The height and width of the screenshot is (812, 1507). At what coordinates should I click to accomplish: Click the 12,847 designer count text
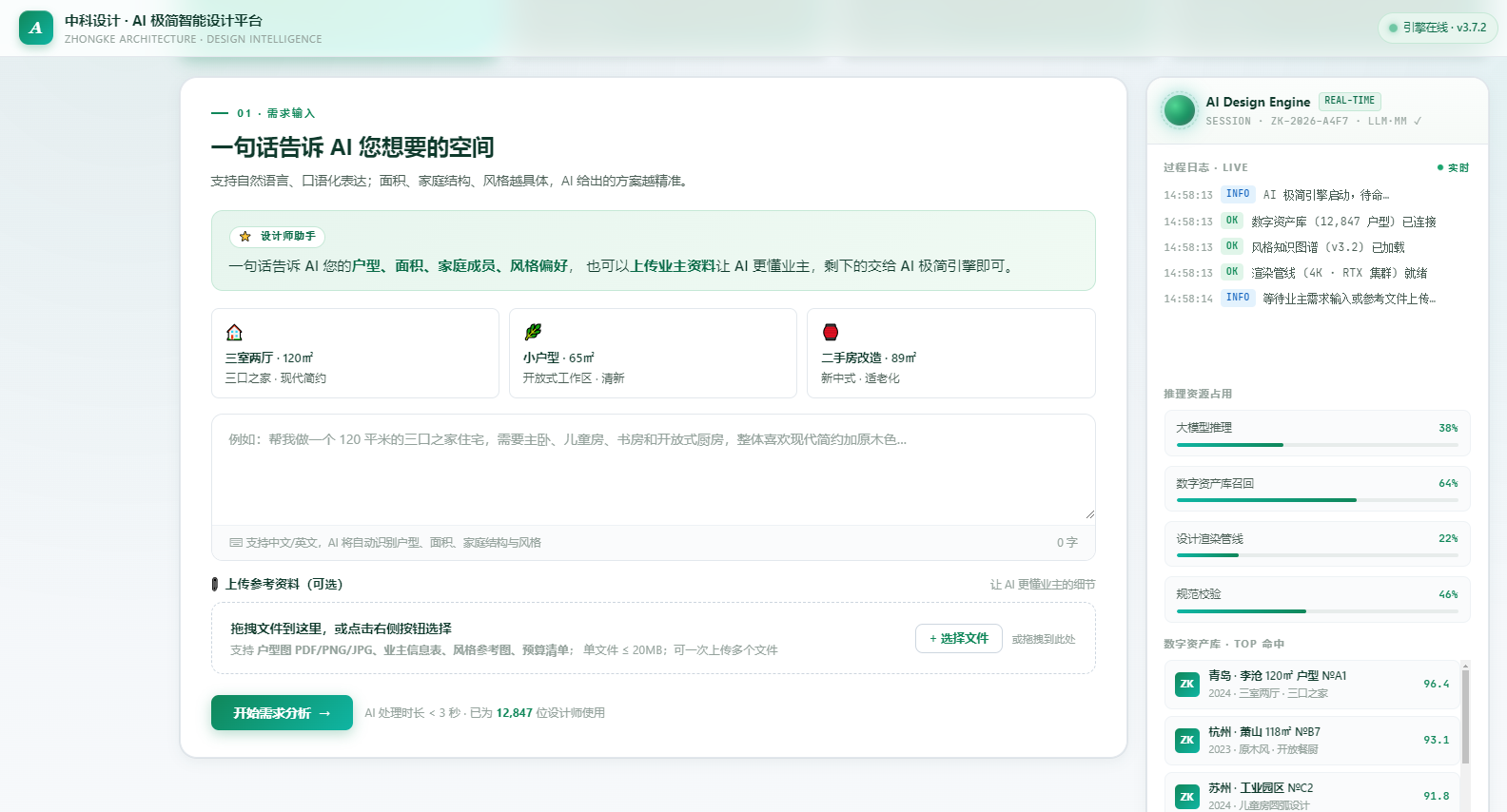pyautogui.click(x=515, y=713)
